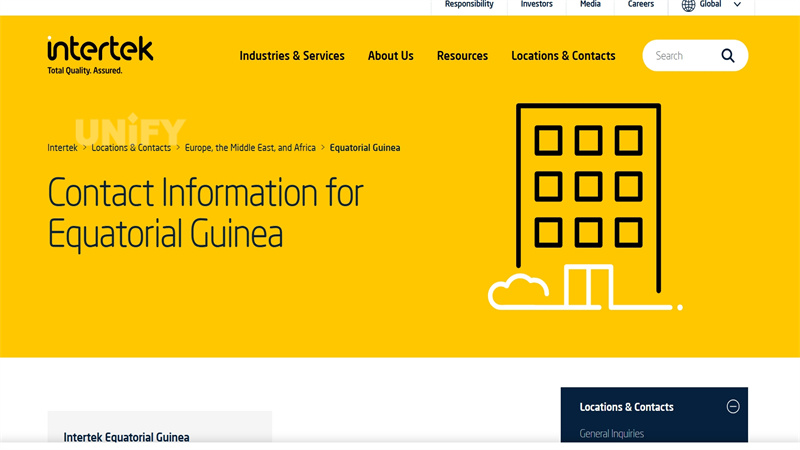Click Locations & Contacts breadcrumb link
Screen dimensions: 800x450
tap(131, 147)
